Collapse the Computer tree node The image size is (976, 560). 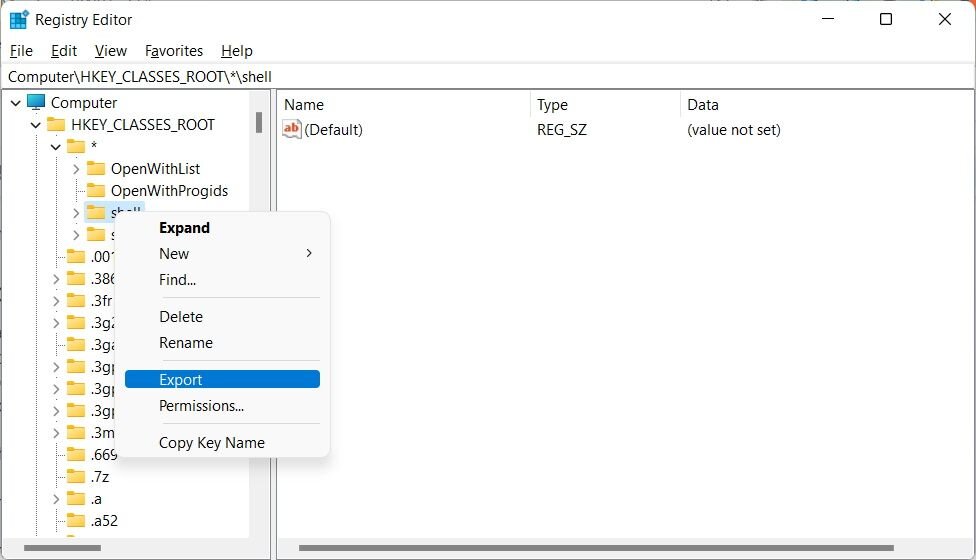pyautogui.click(x=16, y=103)
